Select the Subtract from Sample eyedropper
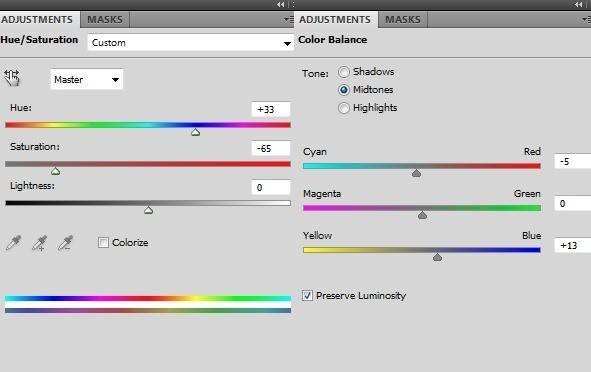Viewport: 591px width, 372px height. (65, 243)
